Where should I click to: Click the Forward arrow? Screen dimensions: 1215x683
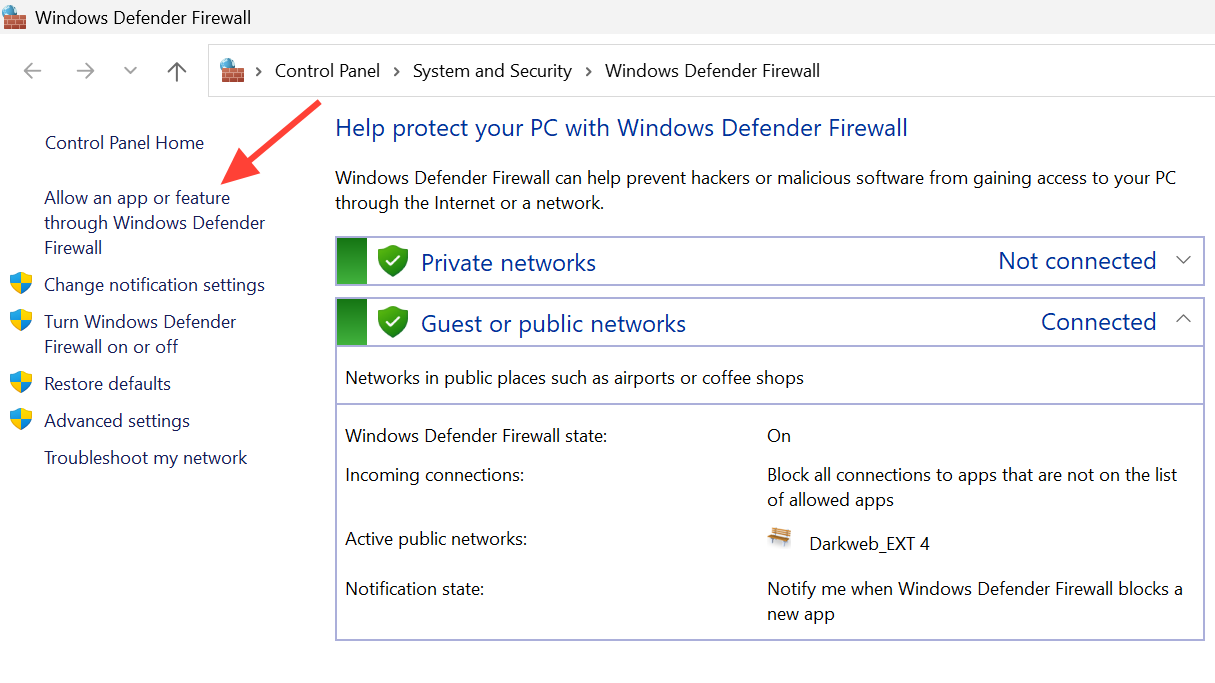86,71
